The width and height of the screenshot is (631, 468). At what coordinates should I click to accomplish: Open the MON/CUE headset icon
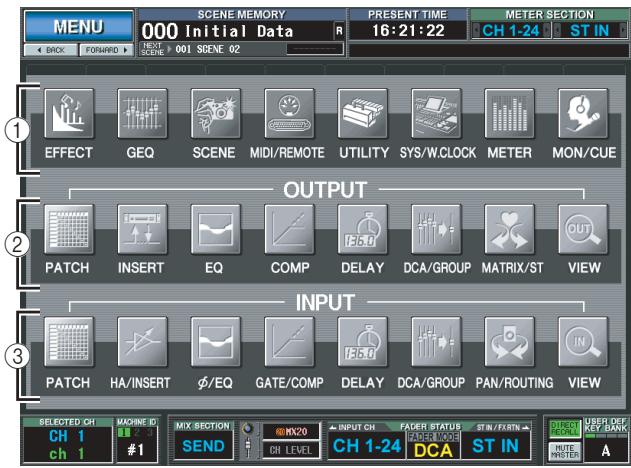point(583,113)
